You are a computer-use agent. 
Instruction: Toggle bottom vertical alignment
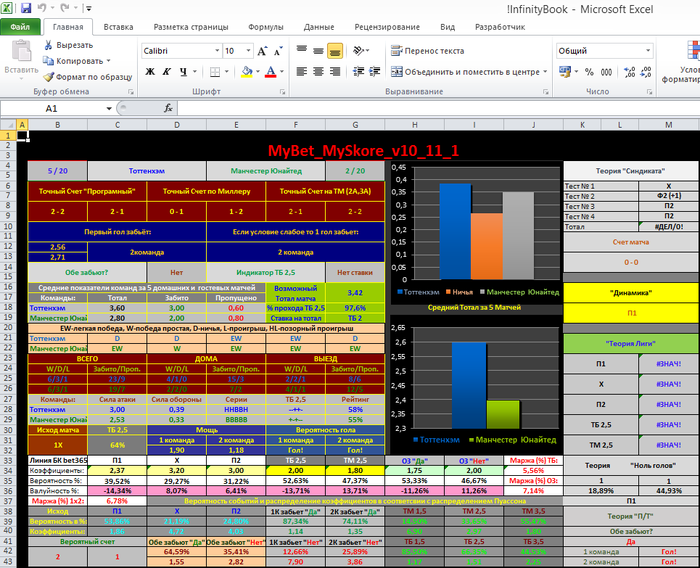point(335,50)
